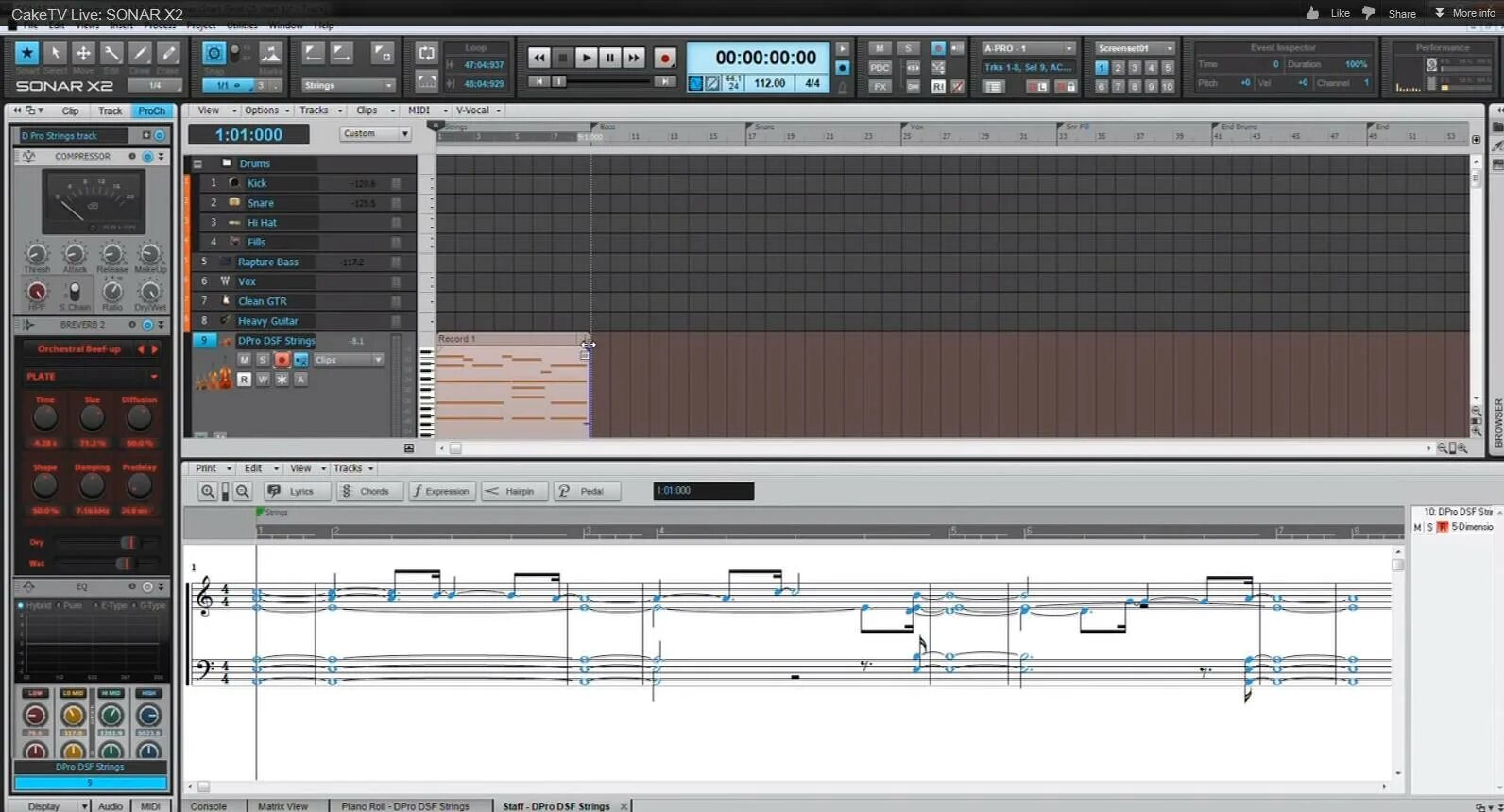Click the Marks module icon

[270, 53]
